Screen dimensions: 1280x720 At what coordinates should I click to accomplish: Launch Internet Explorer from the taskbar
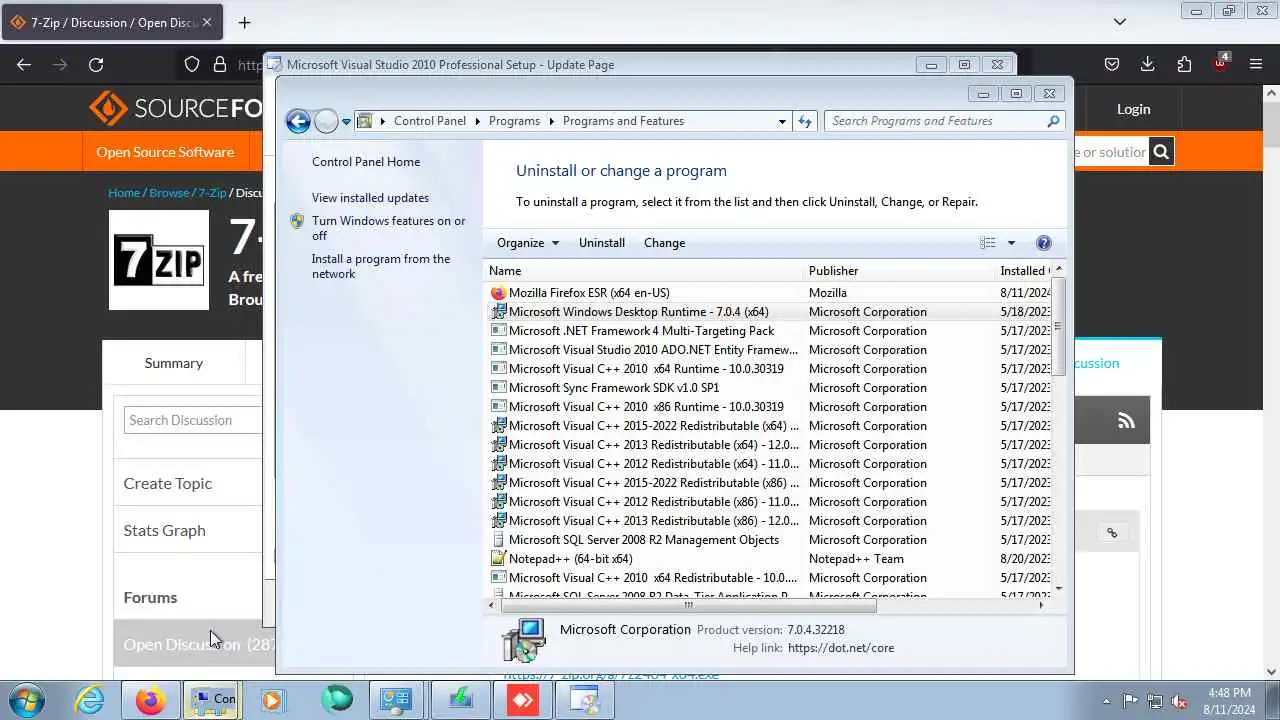tap(89, 700)
